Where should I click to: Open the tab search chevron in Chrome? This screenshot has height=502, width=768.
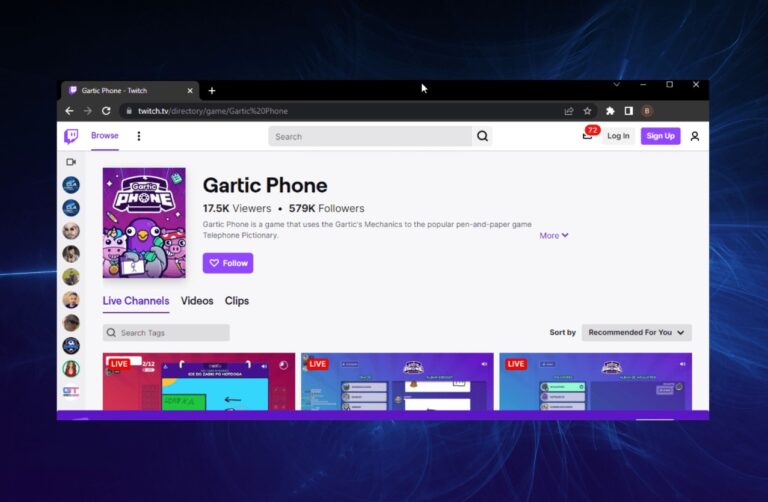point(617,85)
